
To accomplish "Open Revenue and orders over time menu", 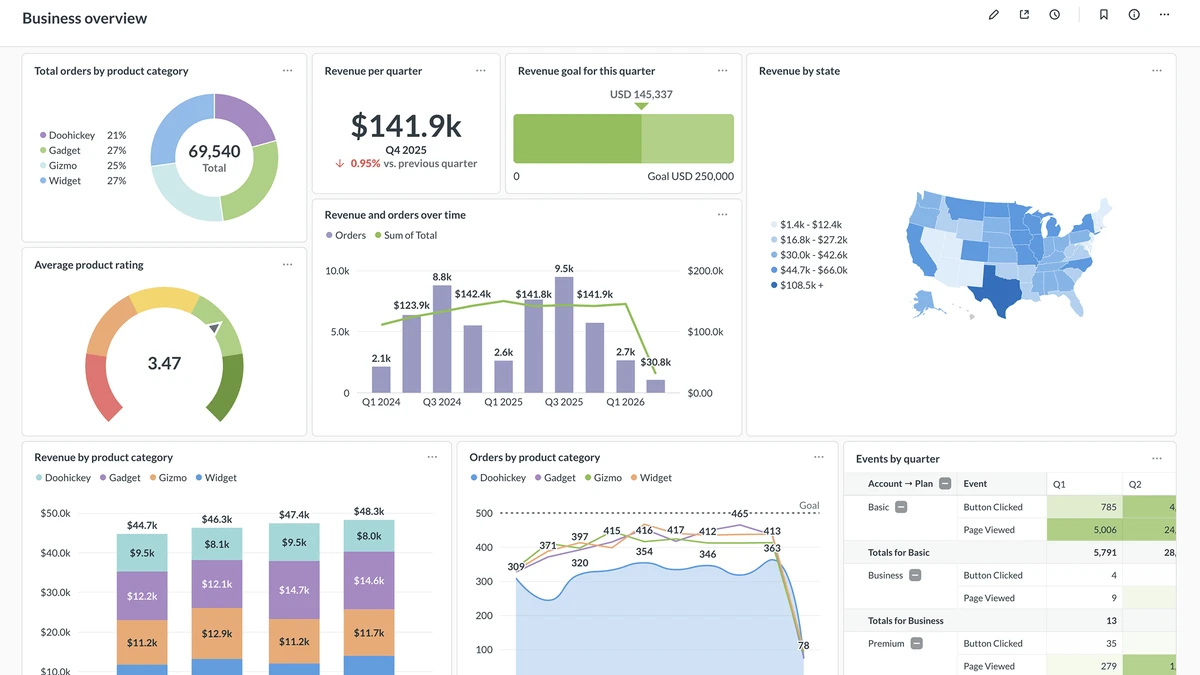I will 723,215.
